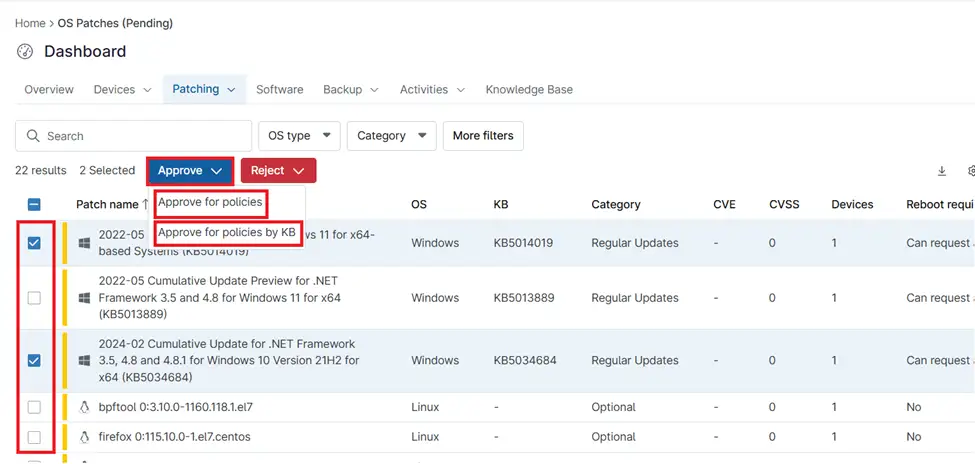Click Windows logo on KB5013889 row

tap(85, 298)
